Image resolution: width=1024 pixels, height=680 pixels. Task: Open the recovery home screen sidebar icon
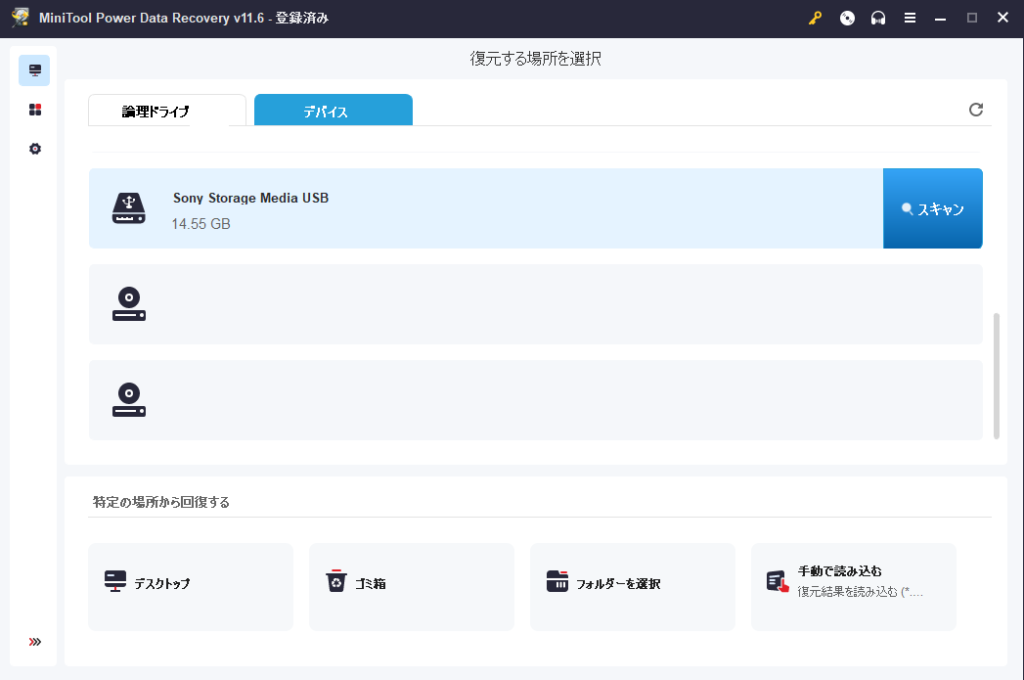(35, 71)
